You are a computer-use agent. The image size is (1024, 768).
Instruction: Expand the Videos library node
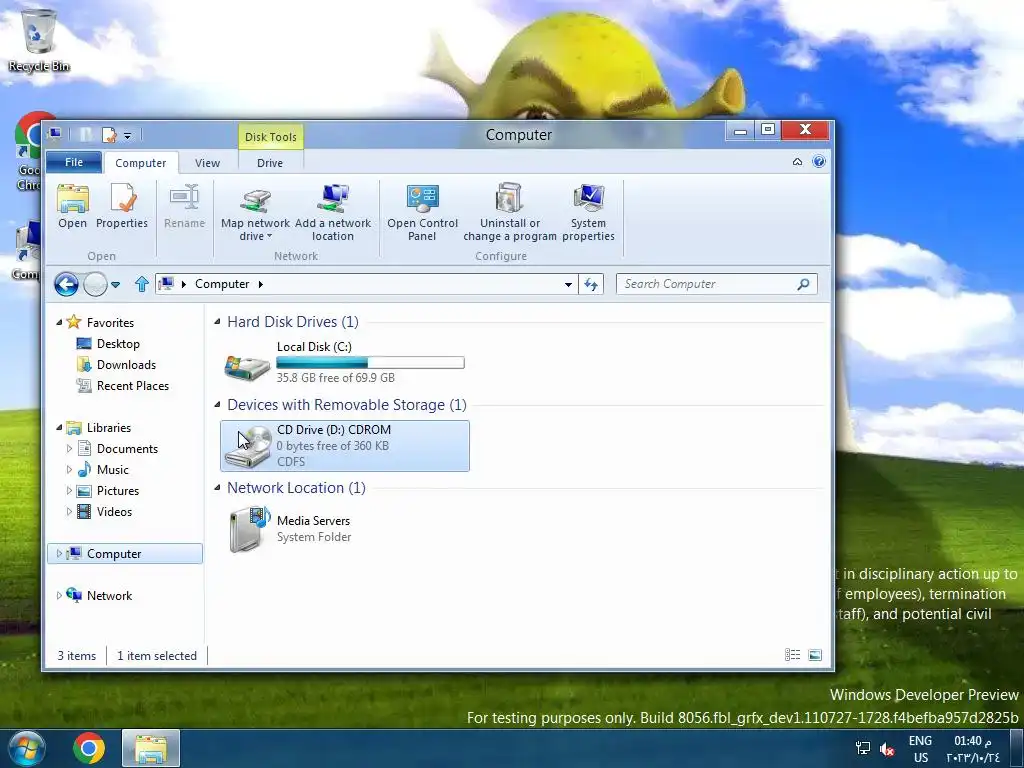click(x=69, y=511)
